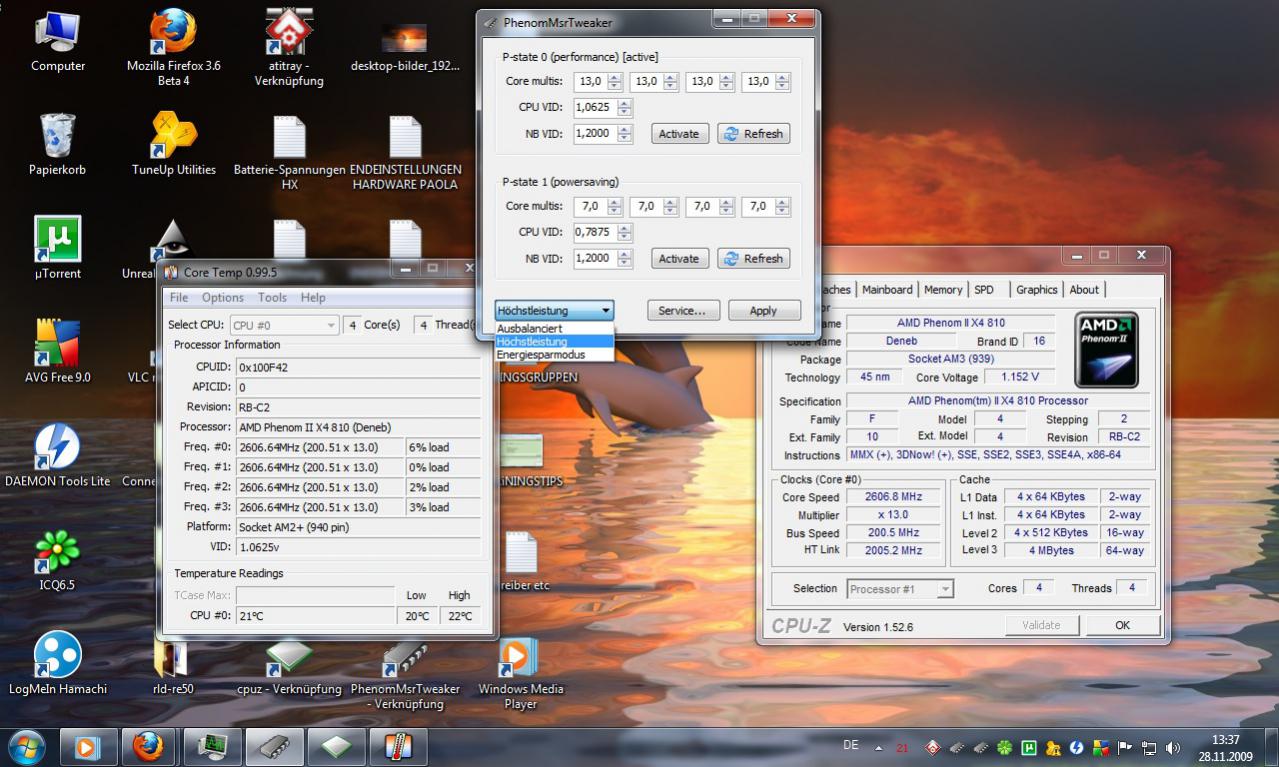Show hidden tray icons arrow

click(879, 747)
